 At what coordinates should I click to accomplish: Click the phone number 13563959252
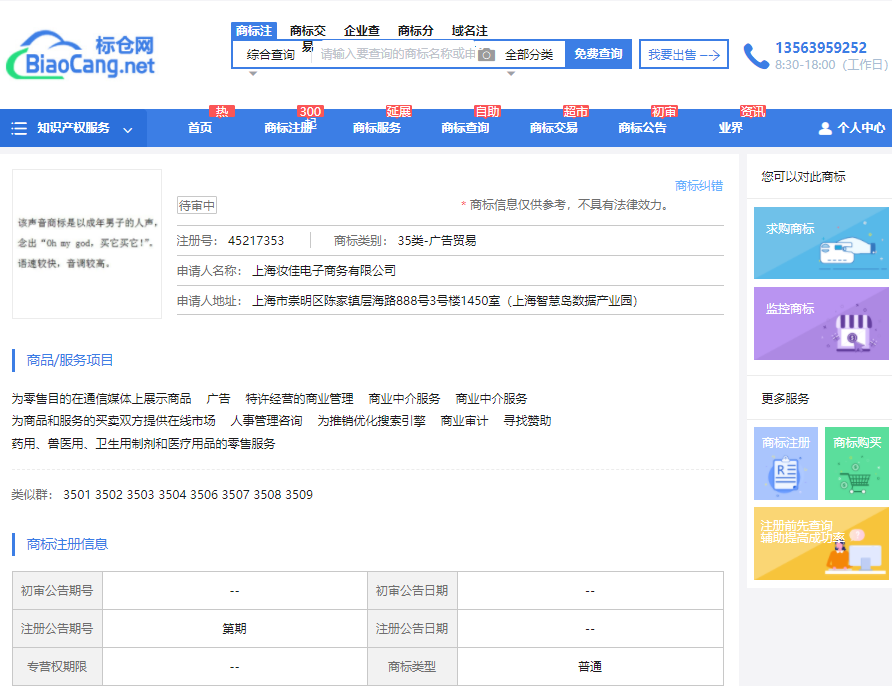coord(821,48)
